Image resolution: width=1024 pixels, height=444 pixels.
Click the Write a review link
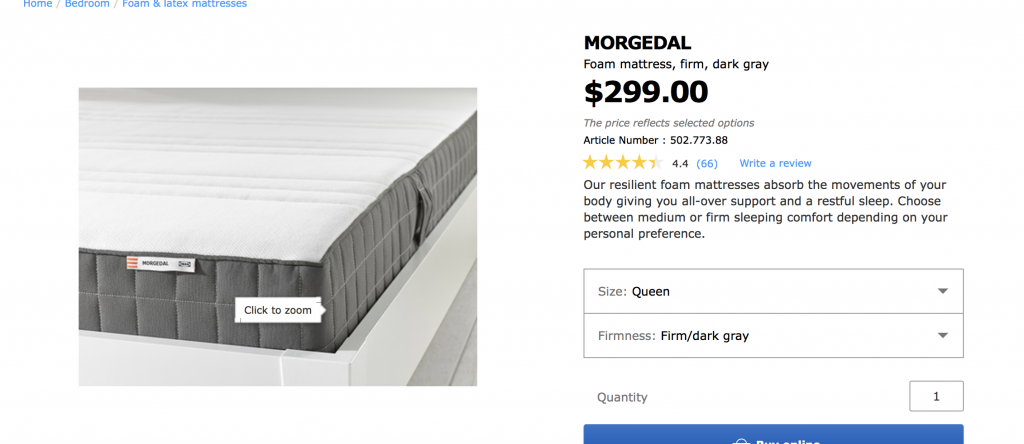[775, 163]
